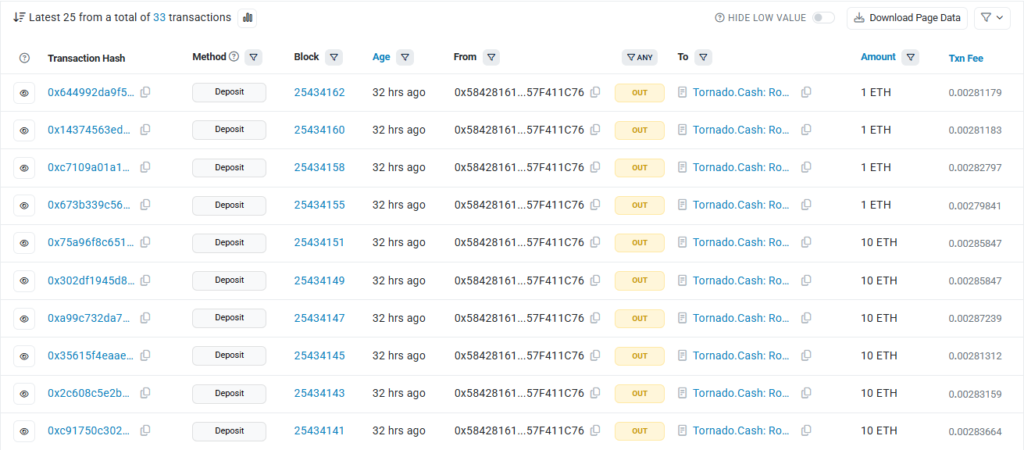Viewport: 1024px width, 450px height.
Task: Open the To column filter
Action: click(703, 57)
